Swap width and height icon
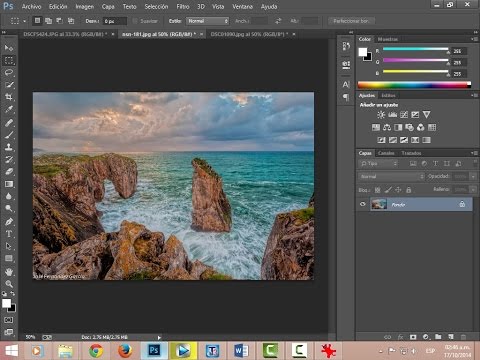 [x=278, y=21]
